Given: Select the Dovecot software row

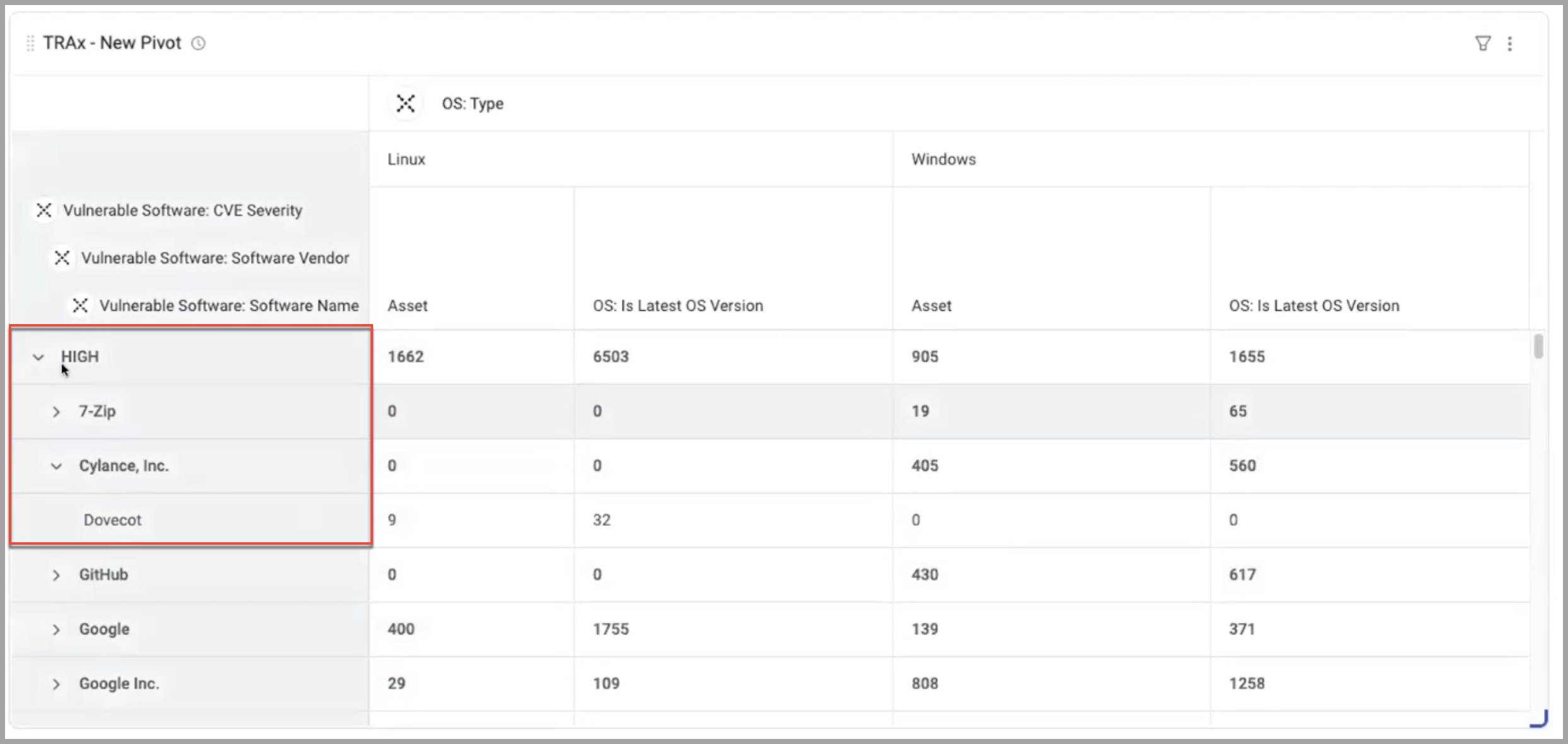Looking at the screenshot, I should pyautogui.click(x=113, y=520).
